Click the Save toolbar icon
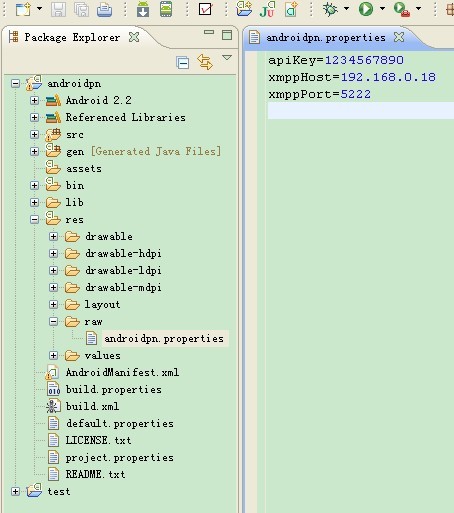This screenshot has width=454, height=513. (58, 9)
